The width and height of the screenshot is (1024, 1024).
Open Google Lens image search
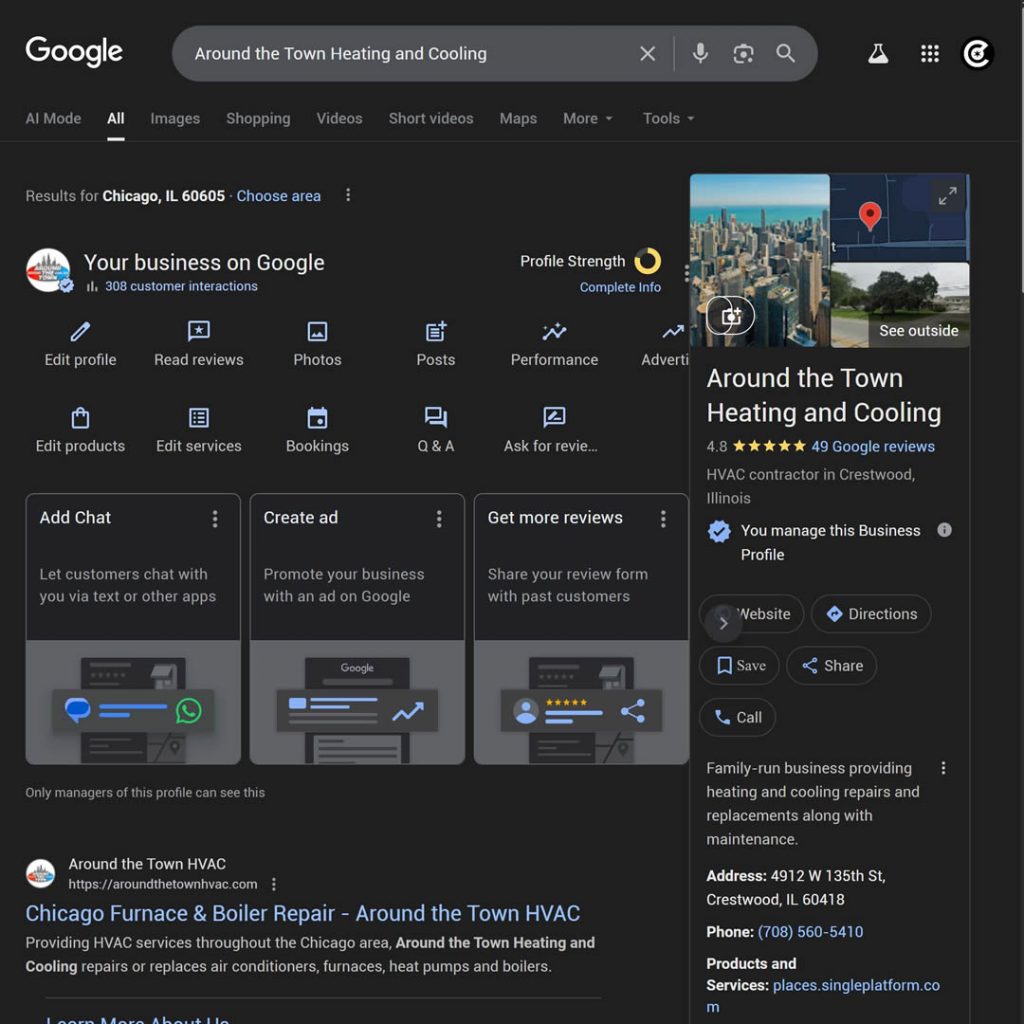743,54
